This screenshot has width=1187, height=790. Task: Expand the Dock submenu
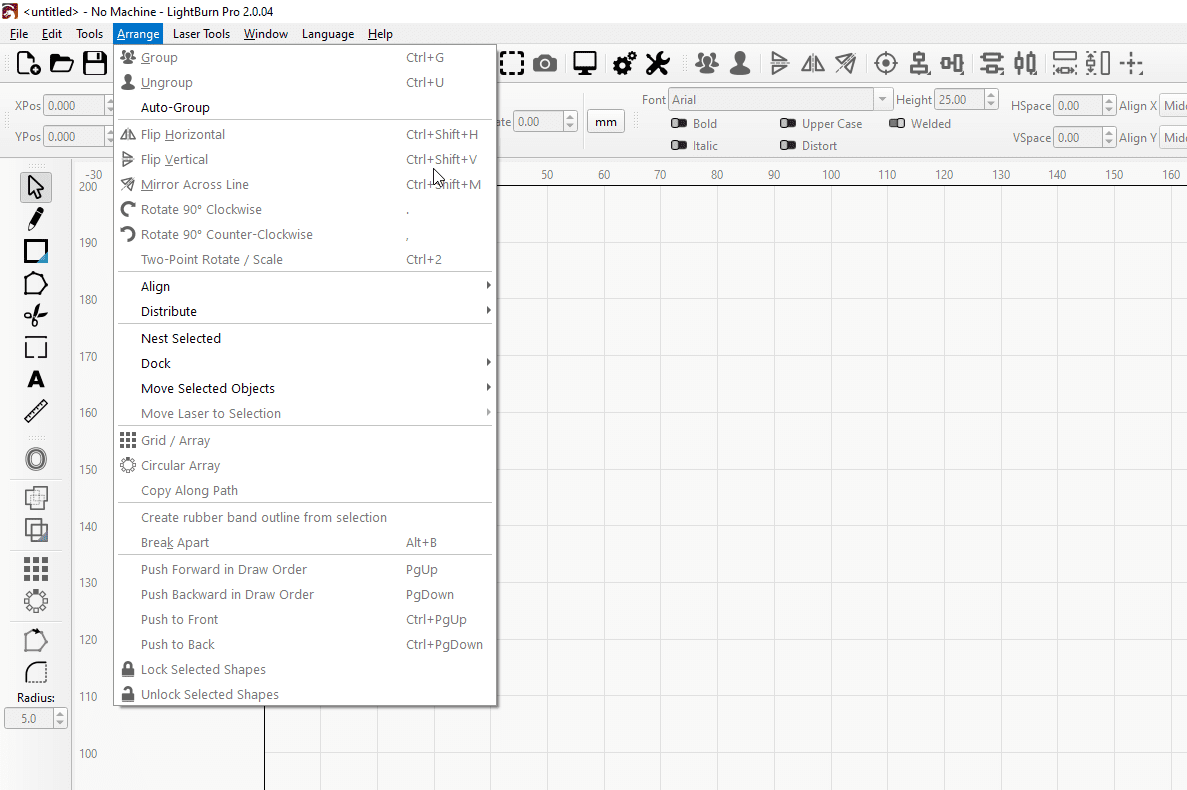pos(305,363)
